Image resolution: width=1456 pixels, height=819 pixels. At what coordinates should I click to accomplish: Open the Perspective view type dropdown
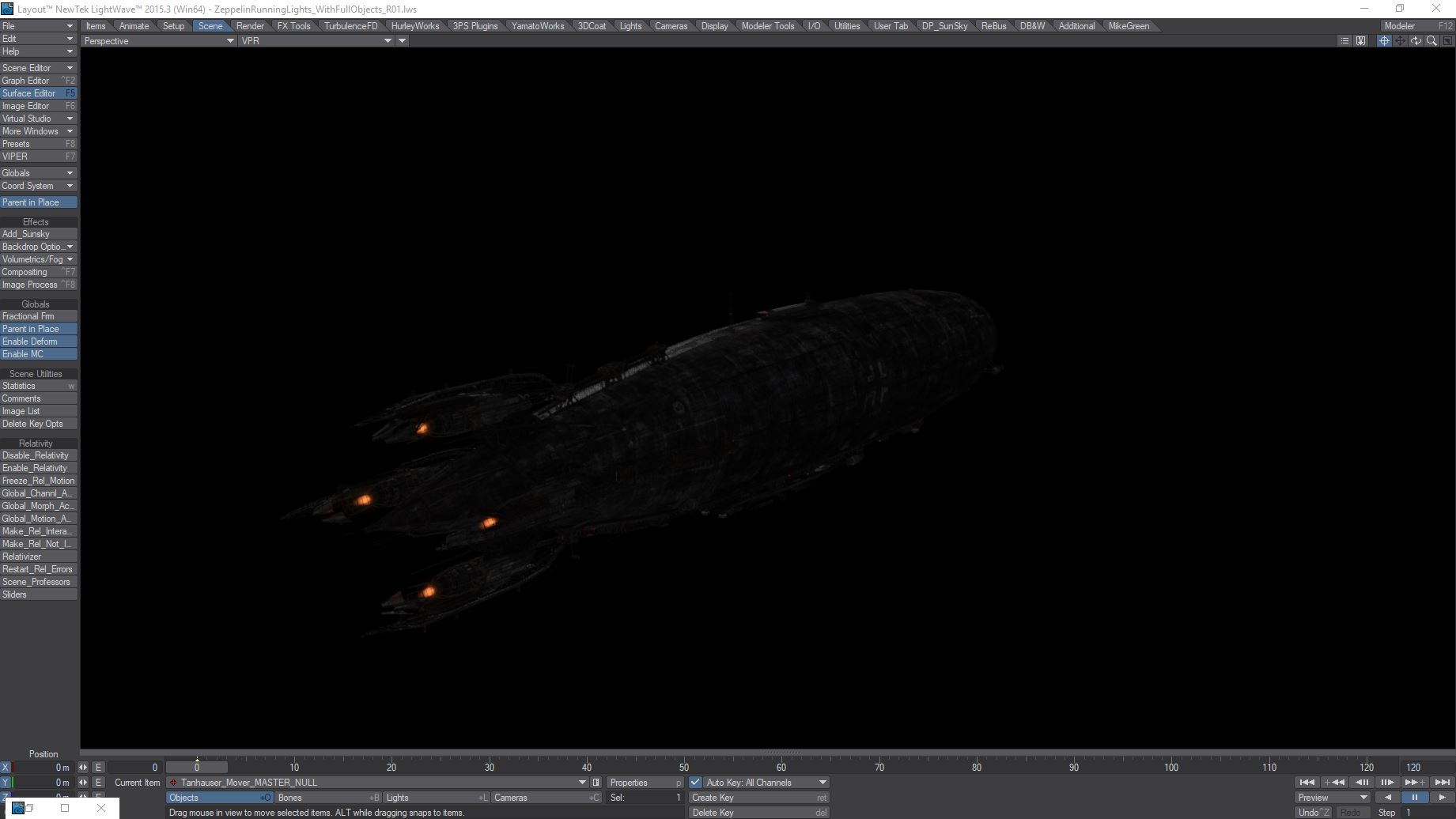[159, 41]
